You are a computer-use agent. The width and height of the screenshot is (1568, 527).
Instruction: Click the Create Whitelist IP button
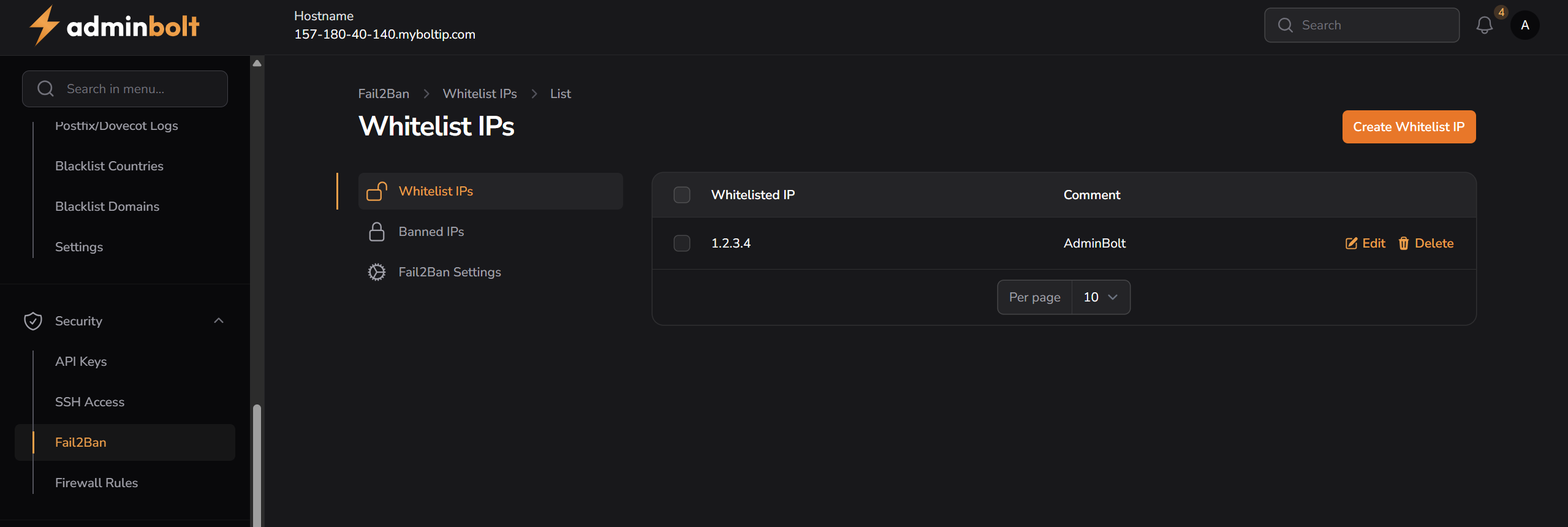click(1408, 127)
